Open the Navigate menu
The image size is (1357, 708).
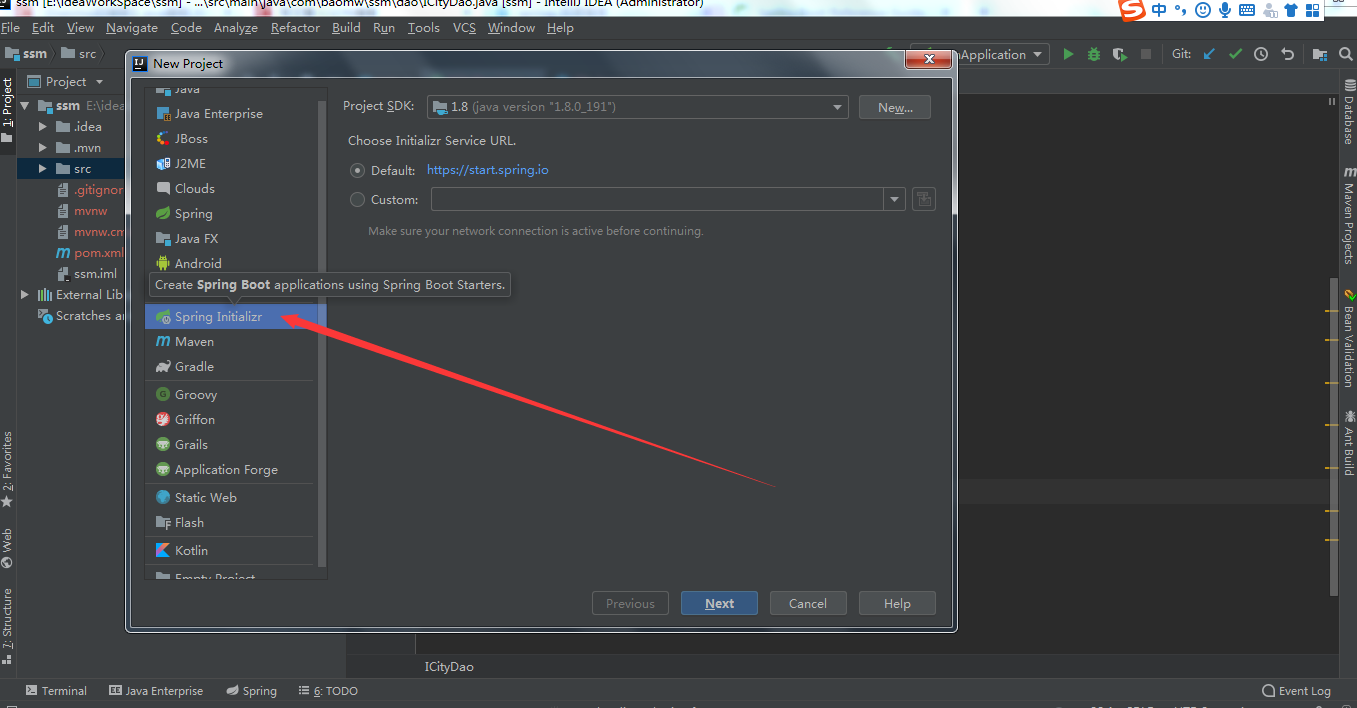[132, 28]
